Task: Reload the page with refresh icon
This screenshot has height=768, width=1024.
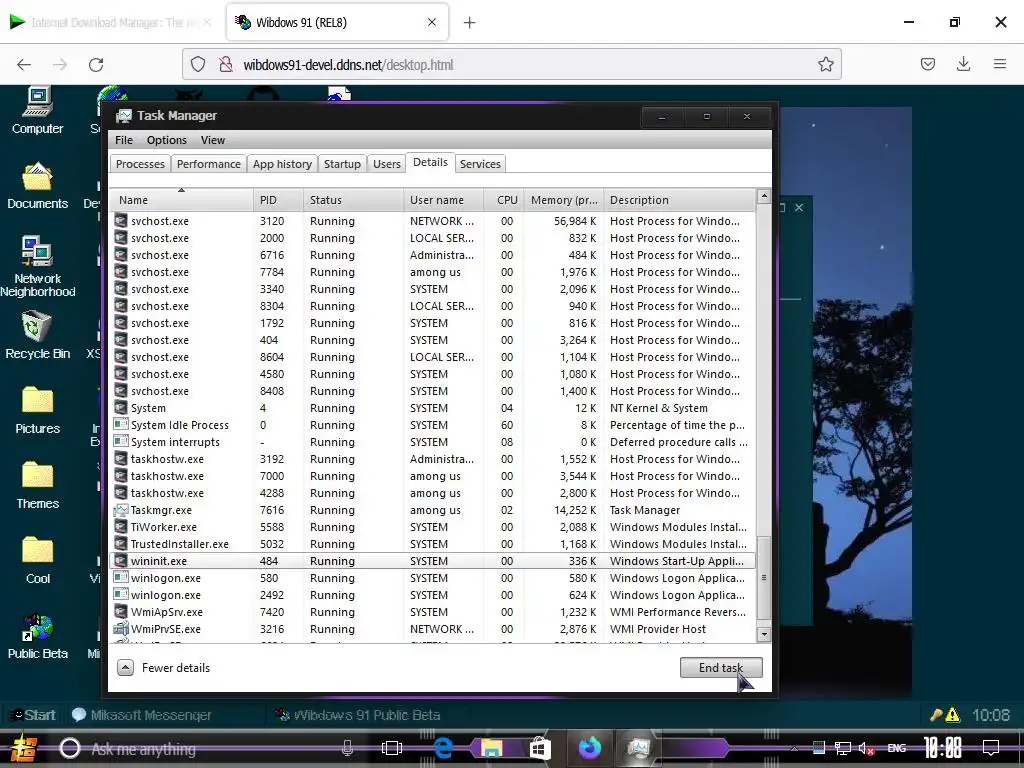Action: click(x=96, y=64)
